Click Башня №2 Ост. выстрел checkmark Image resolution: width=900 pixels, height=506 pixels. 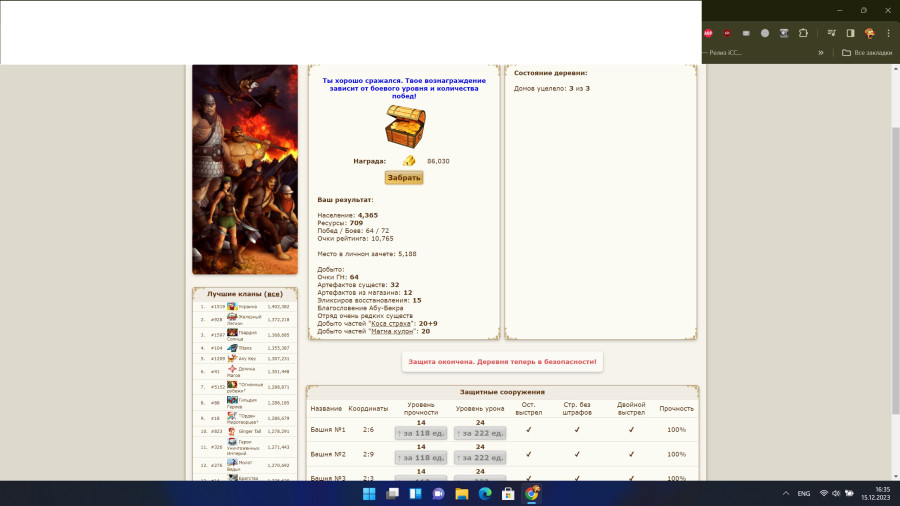click(x=529, y=454)
